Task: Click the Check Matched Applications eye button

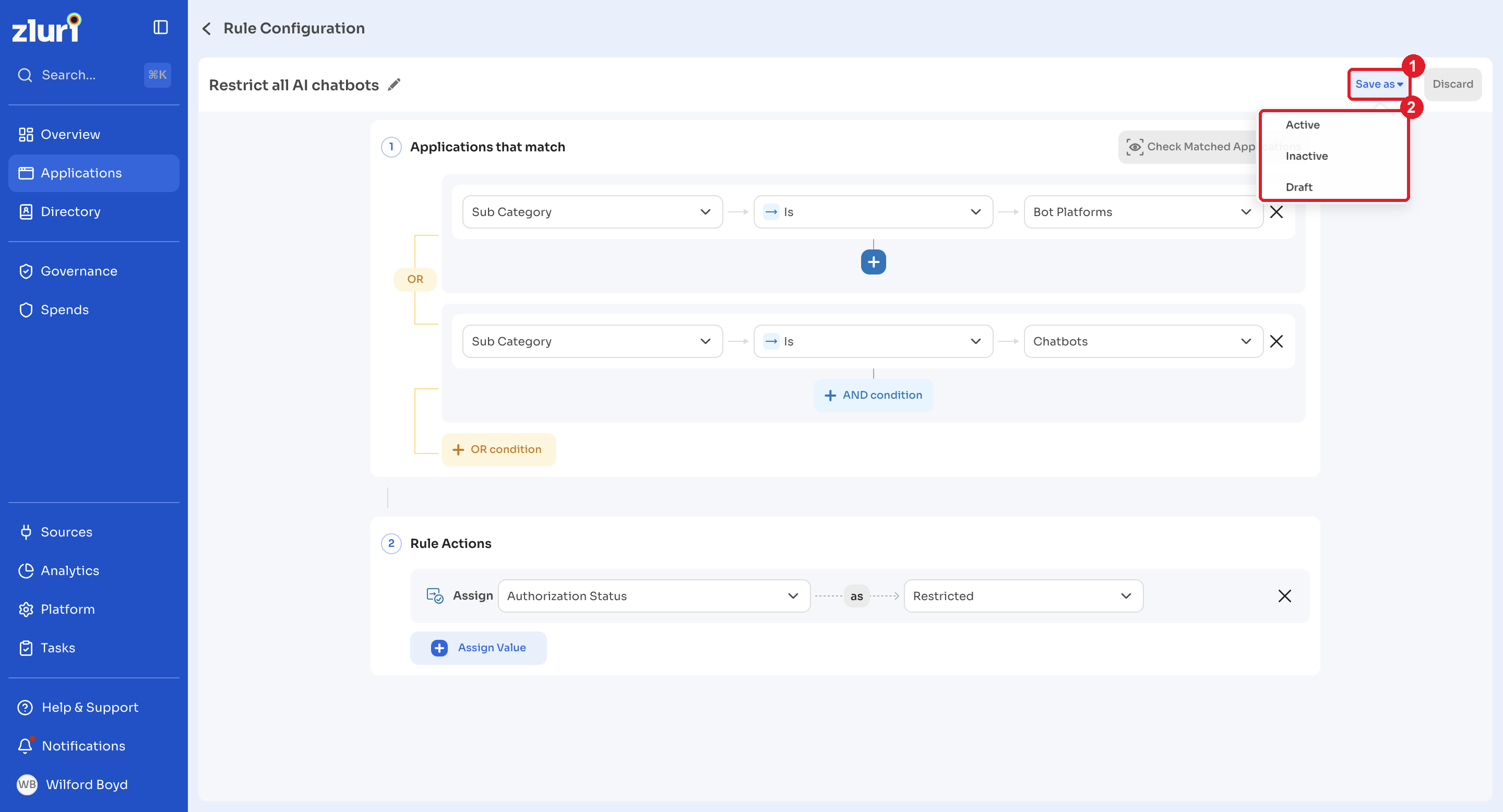Action: [1190, 147]
